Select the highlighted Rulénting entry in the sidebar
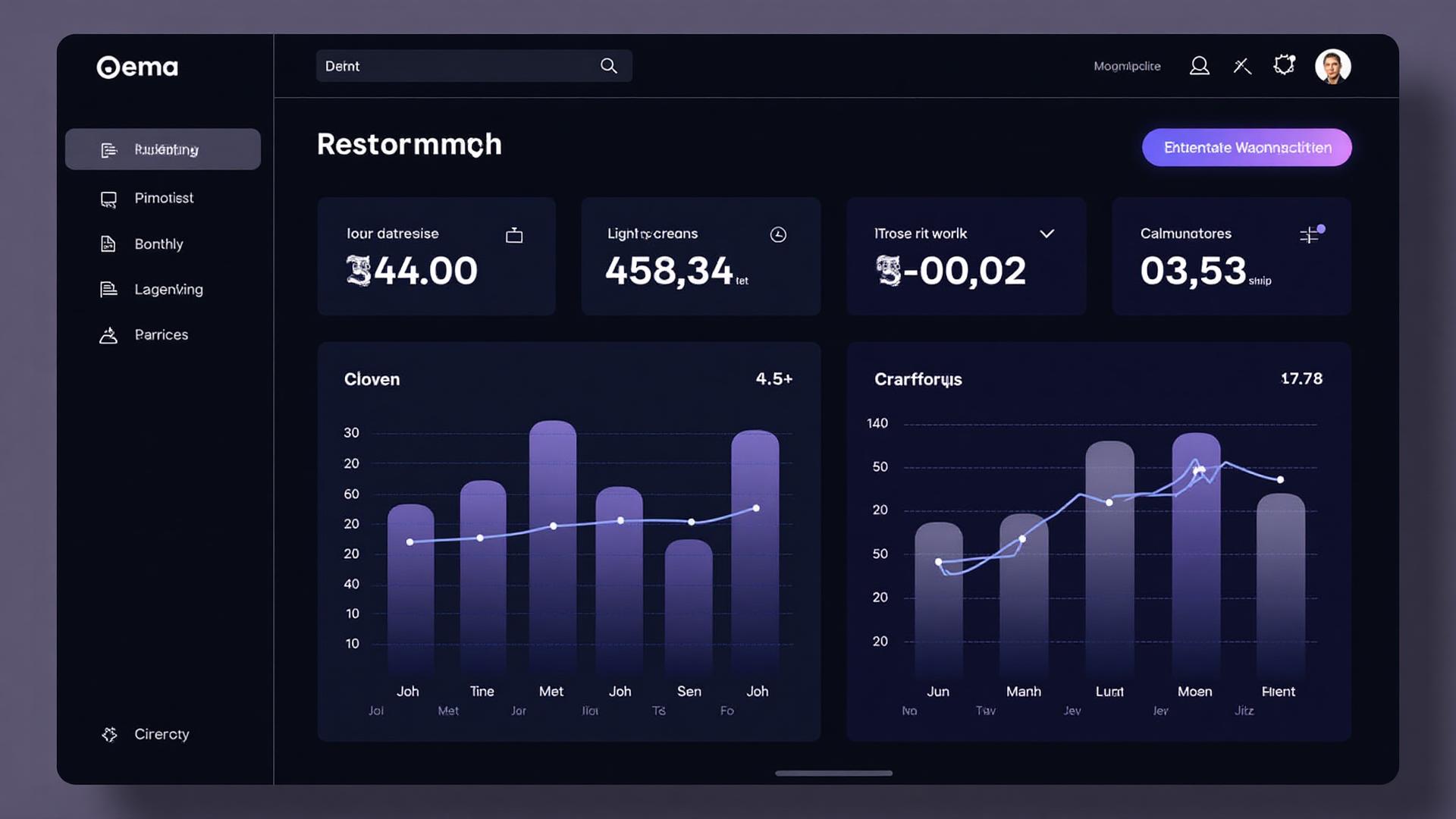The width and height of the screenshot is (1456, 819). coord(163,149)
